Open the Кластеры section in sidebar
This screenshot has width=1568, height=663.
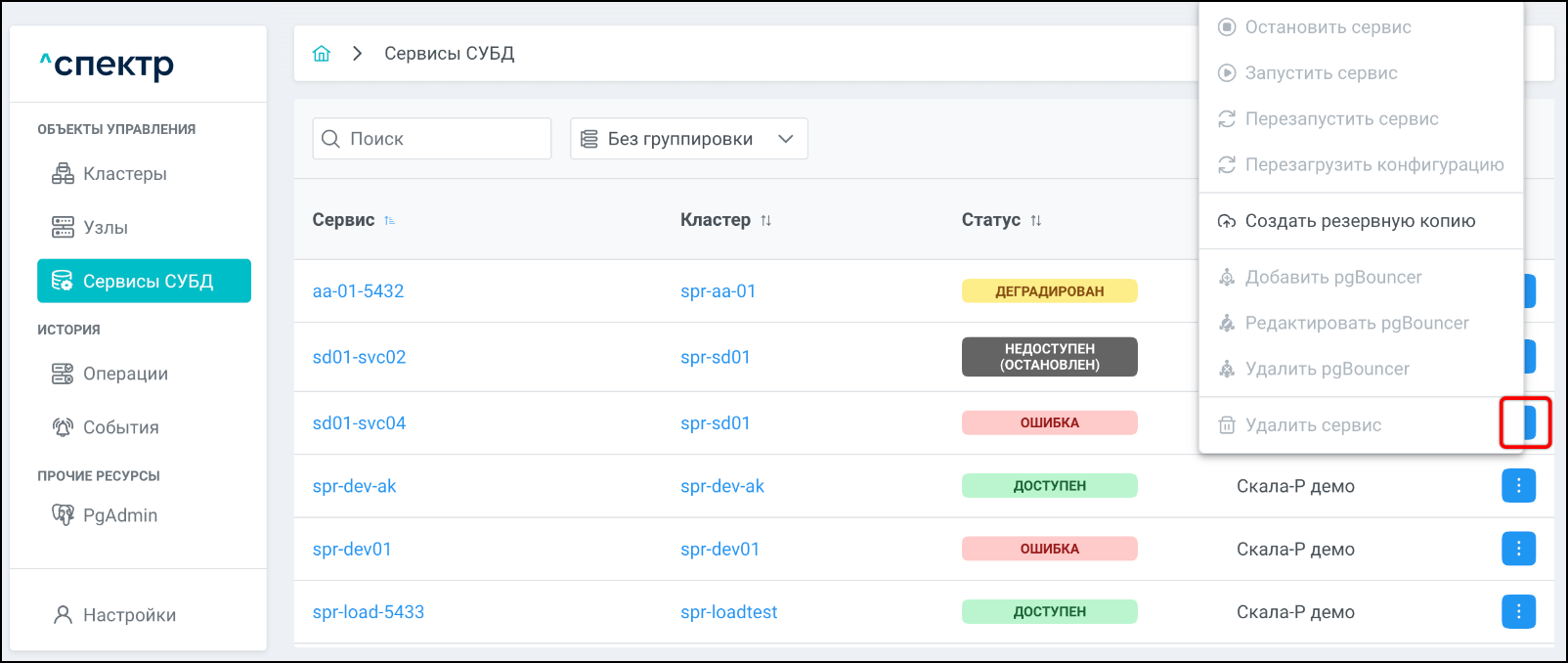point(124,174)
